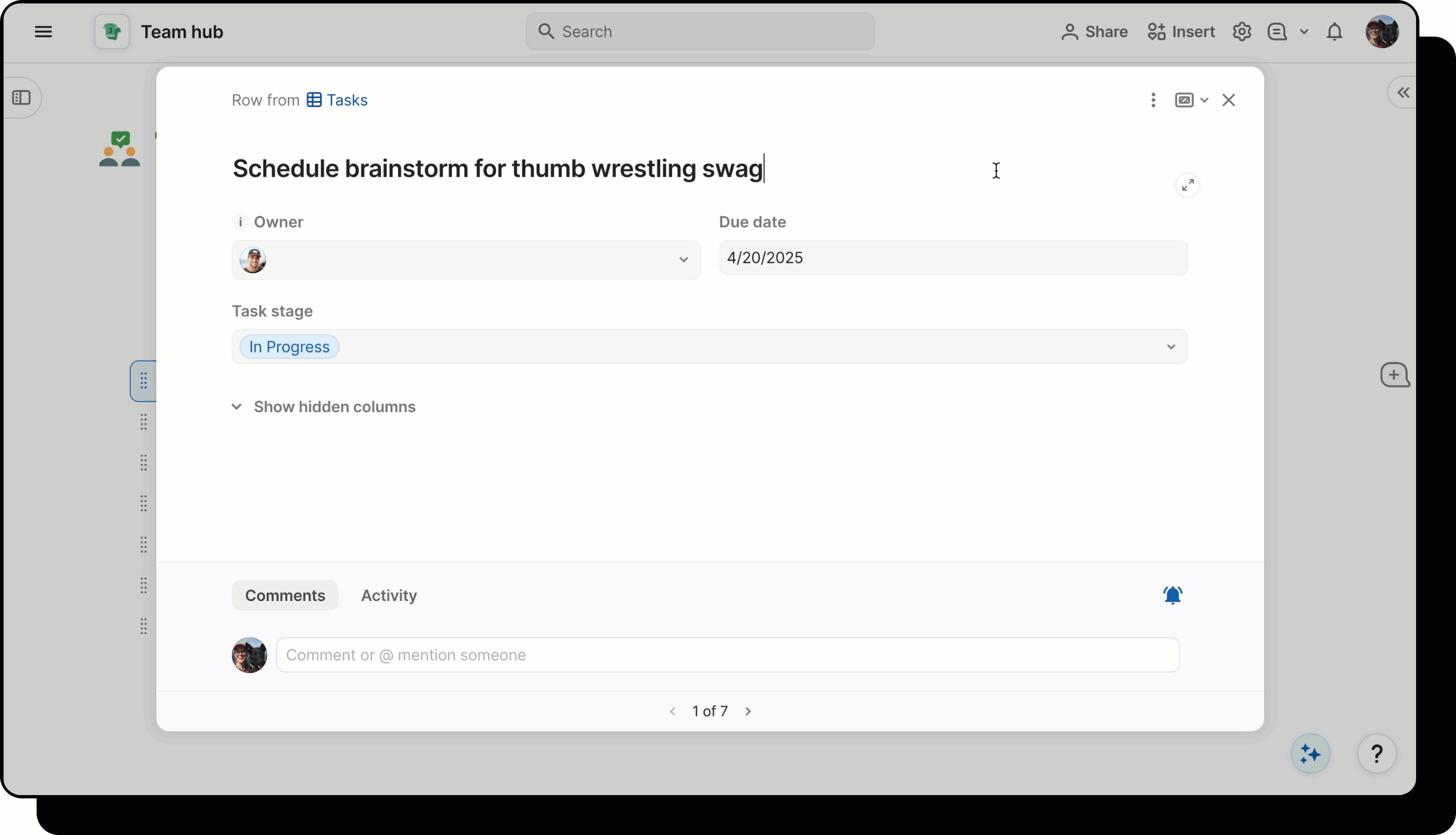Open the notifications bell in header
Image resolution: width=1456 pixels, height=835 pixels.
[1335, 32]
